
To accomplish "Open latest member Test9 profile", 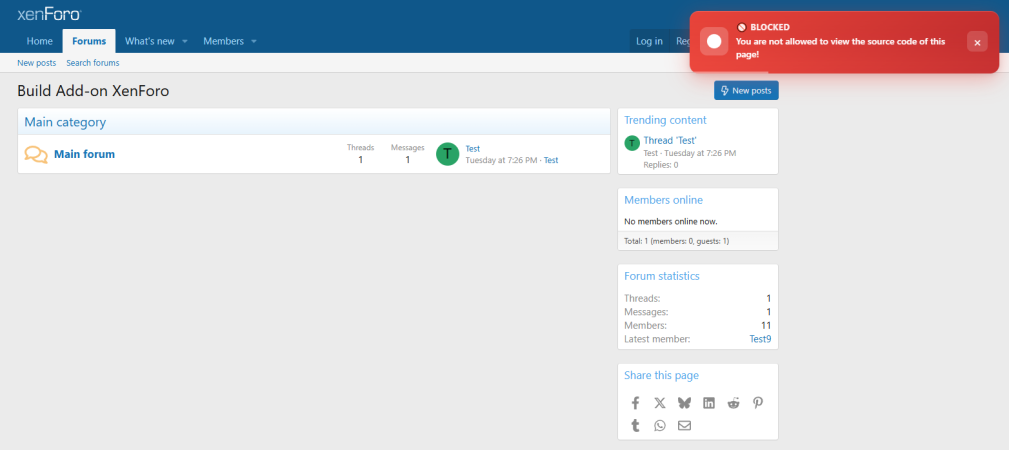I will [x=760, y=339].
